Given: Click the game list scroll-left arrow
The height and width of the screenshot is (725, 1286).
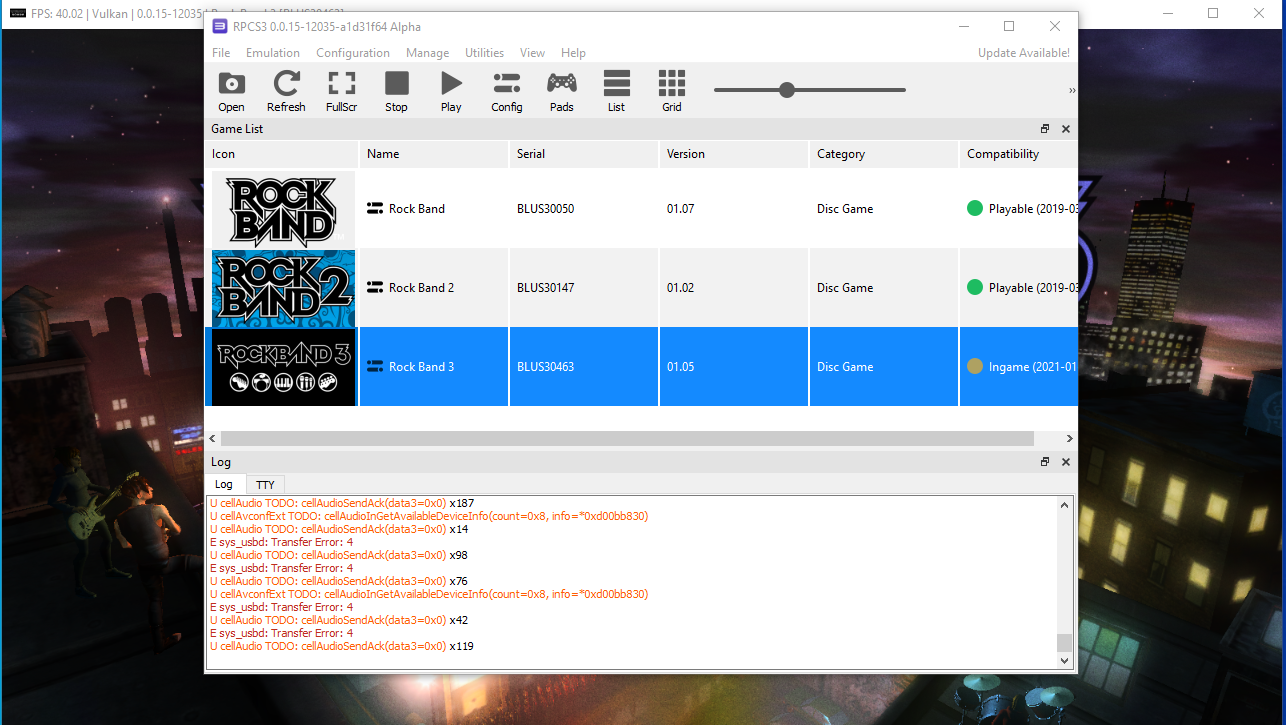Looking at the screenshot, I should click(x=212, y=439).
